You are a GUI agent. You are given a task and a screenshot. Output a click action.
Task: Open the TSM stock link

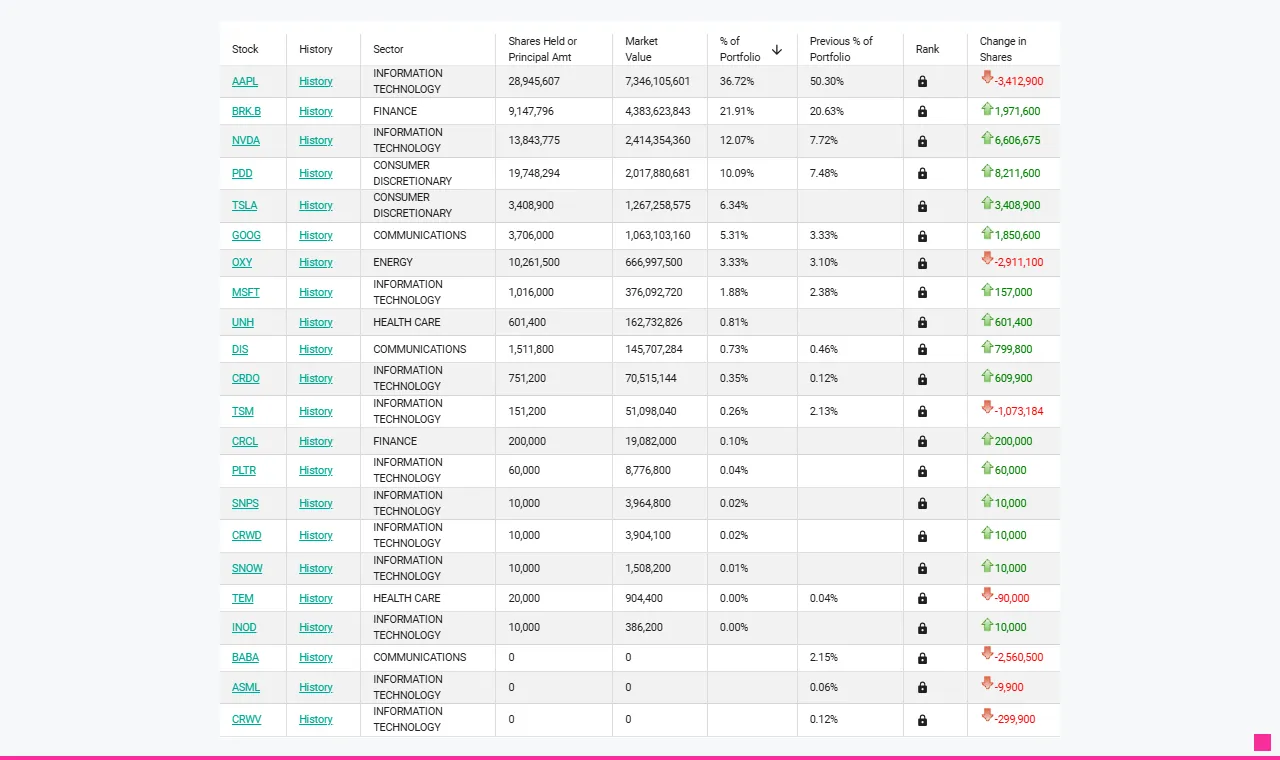pos(243,412)
